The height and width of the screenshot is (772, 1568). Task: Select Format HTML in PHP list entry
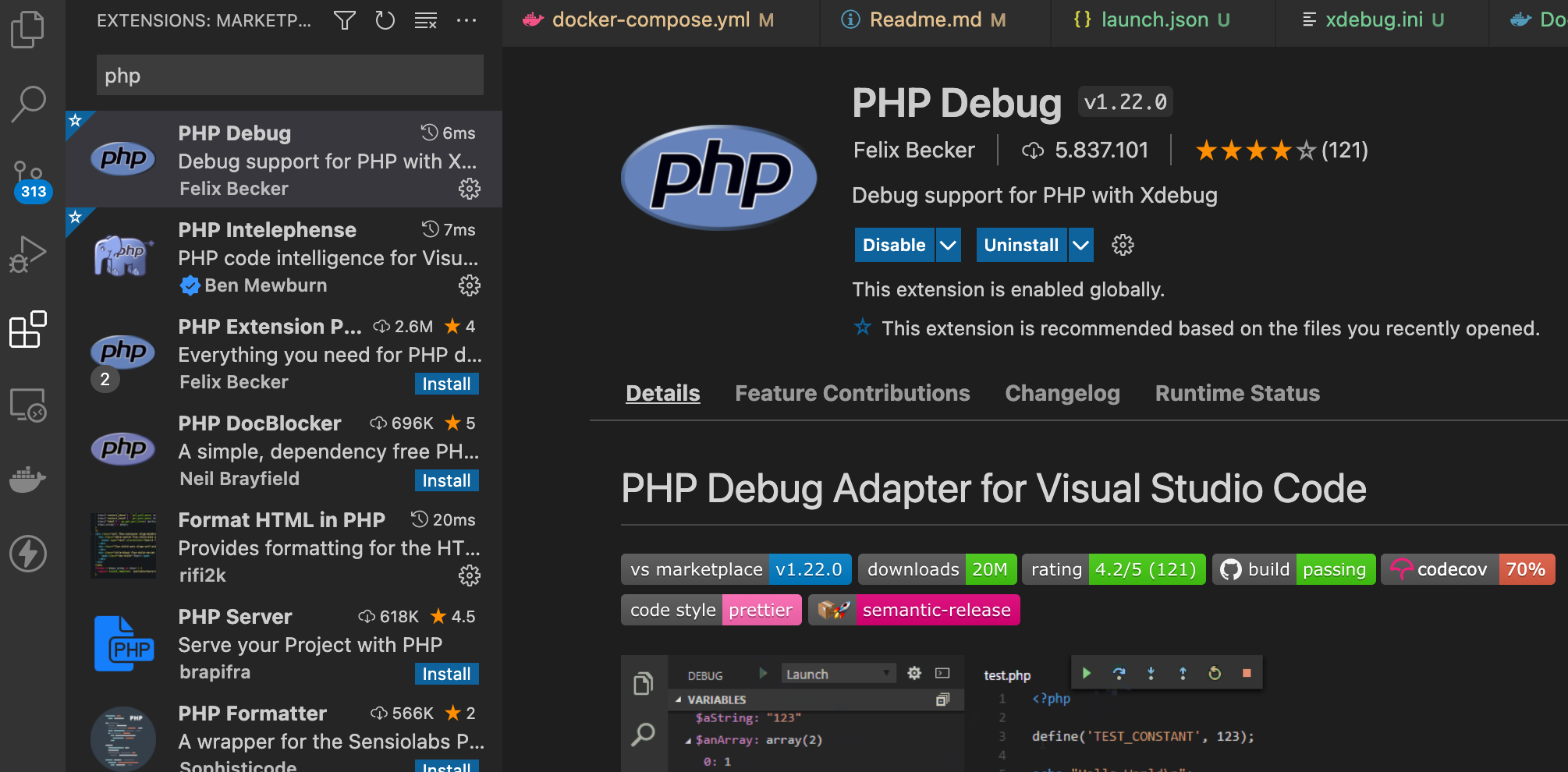284,546
